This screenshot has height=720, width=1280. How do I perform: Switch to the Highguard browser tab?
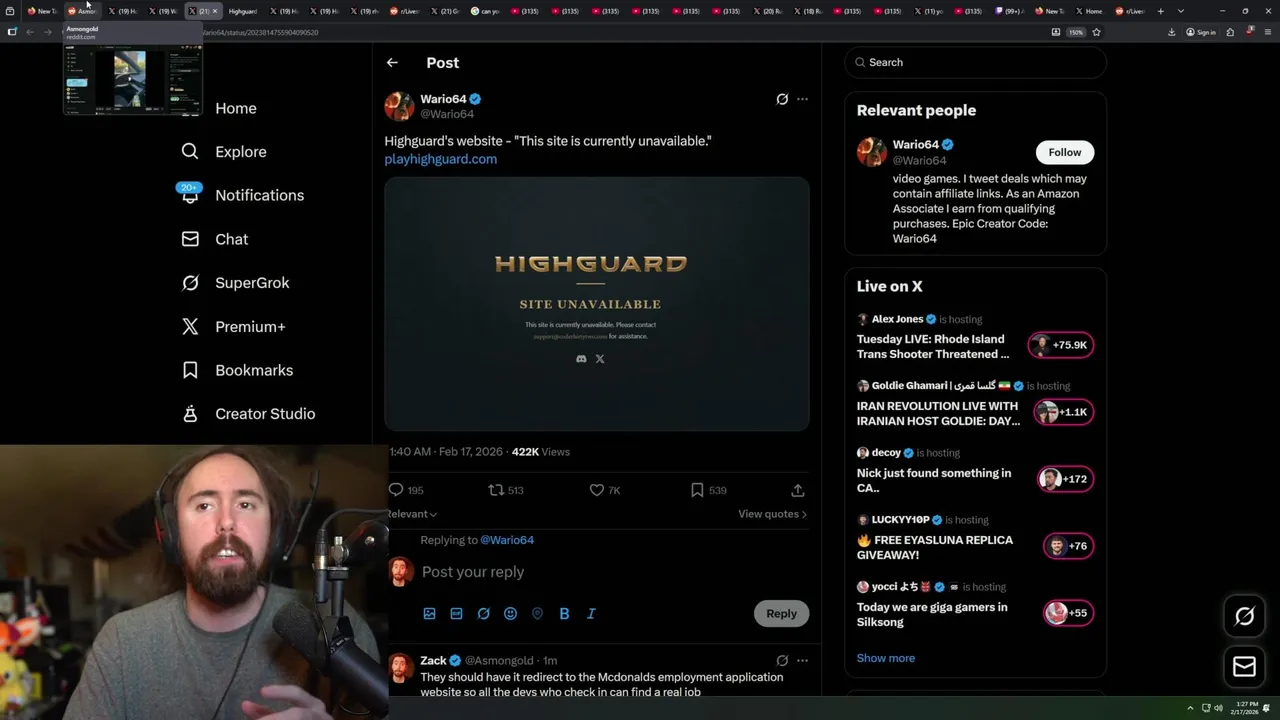click(x=243, y=11)
